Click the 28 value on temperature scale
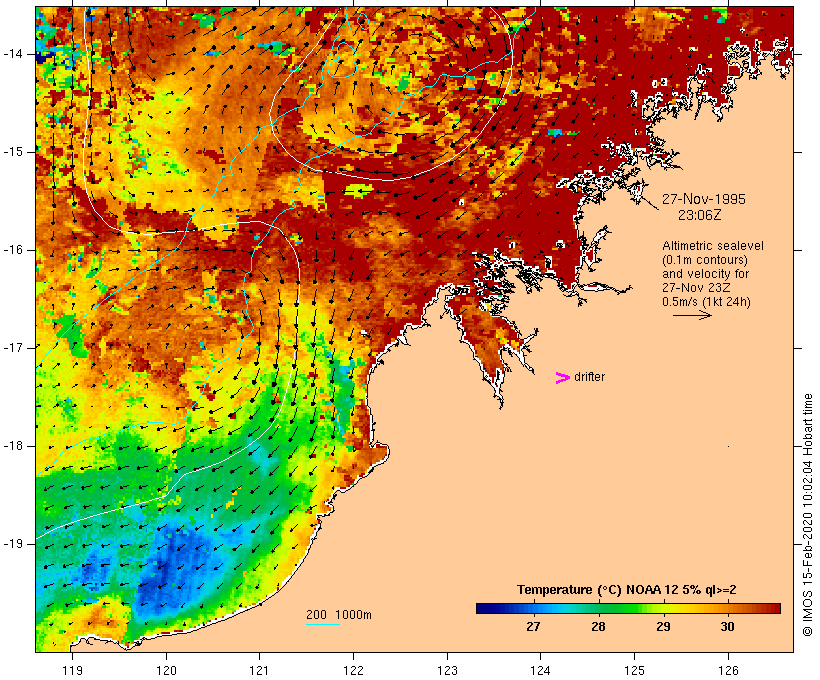 (598, 626)
